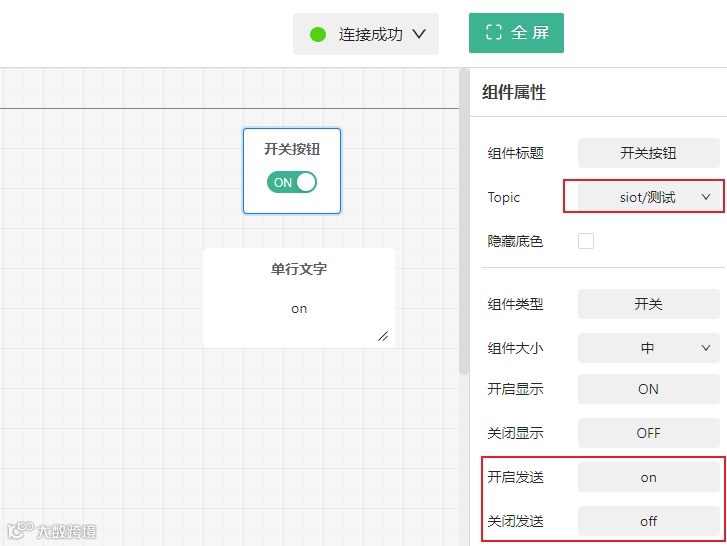Select the 开关按钮 widget title text

click(292, 149)
